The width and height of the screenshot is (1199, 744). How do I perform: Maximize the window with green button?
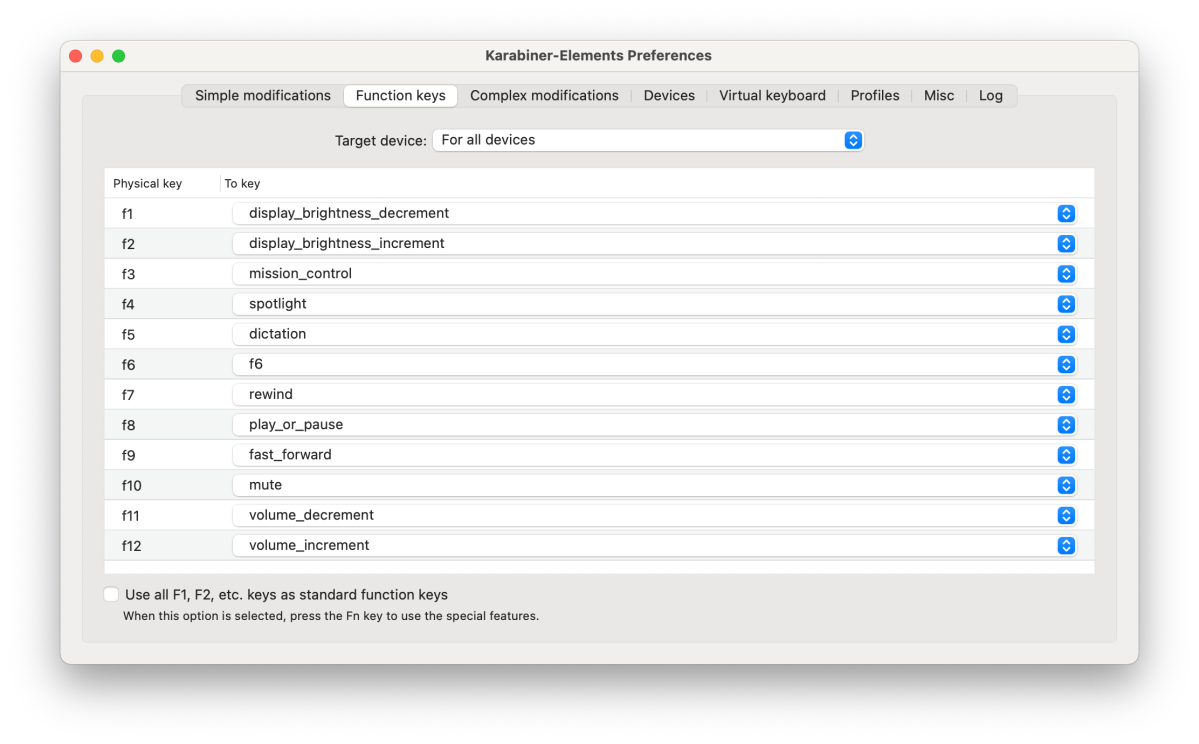coord(119,56)
